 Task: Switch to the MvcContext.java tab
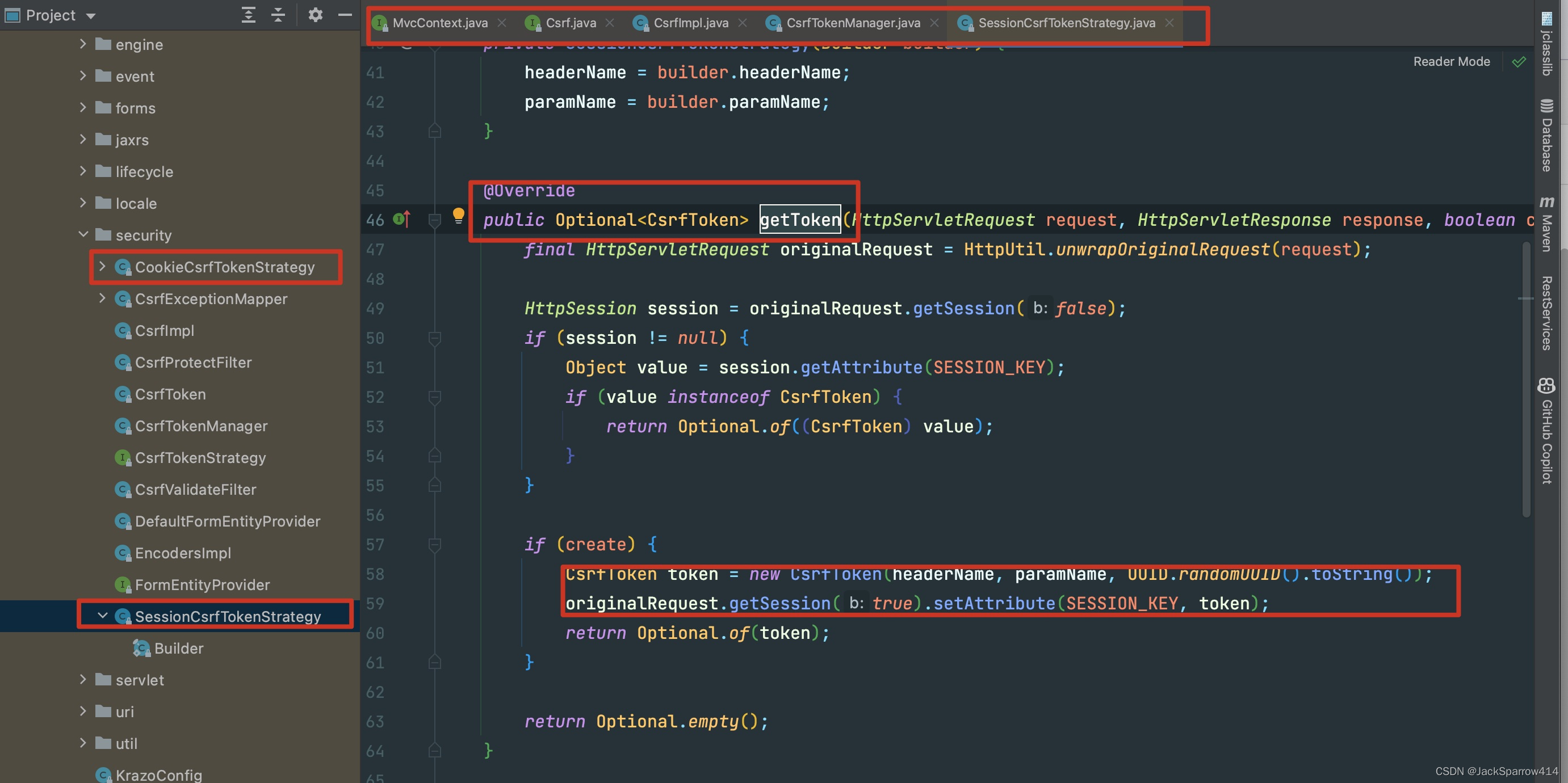click(439, 23)
